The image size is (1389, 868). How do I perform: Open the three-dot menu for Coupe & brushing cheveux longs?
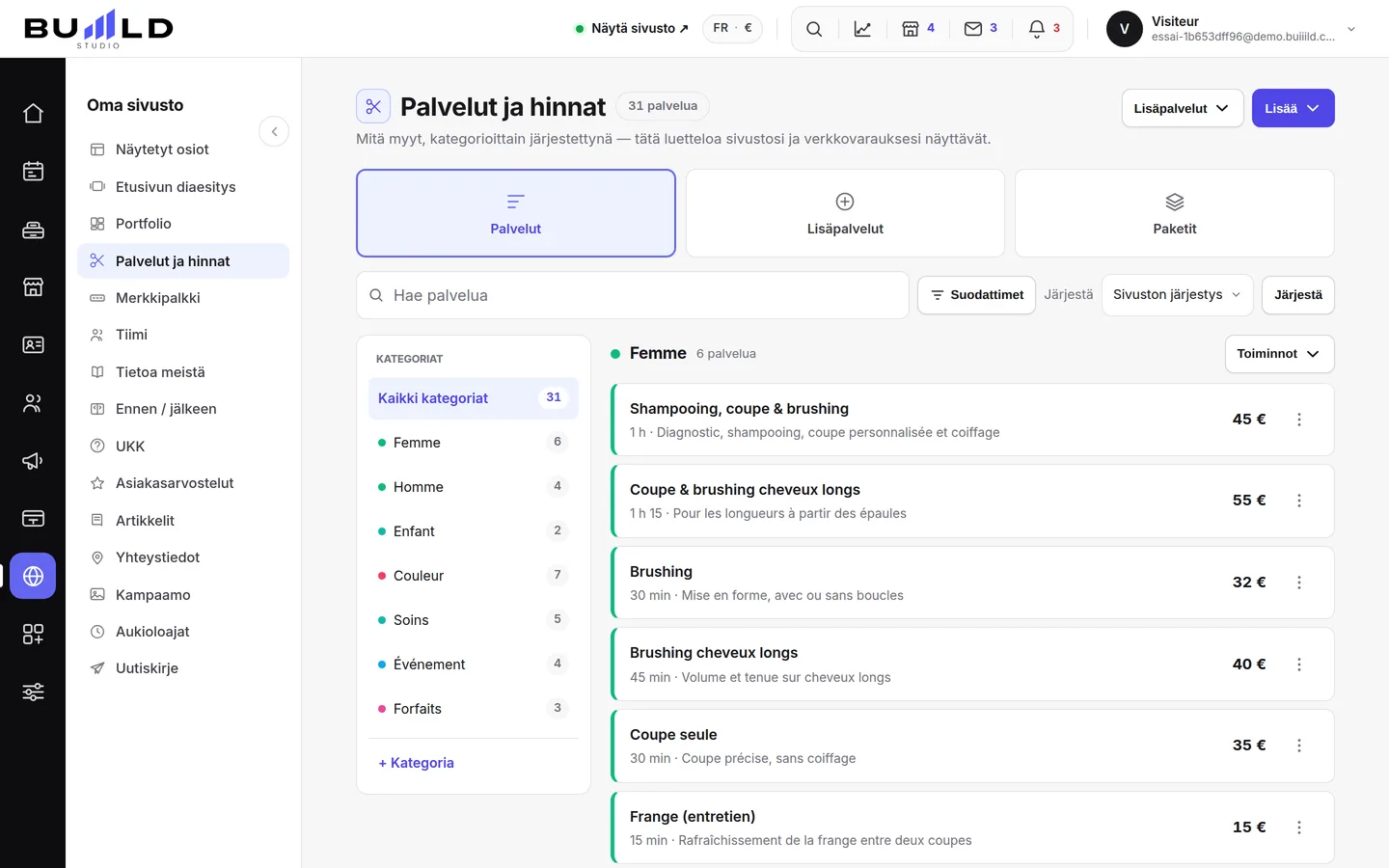tap(1299, 501)
